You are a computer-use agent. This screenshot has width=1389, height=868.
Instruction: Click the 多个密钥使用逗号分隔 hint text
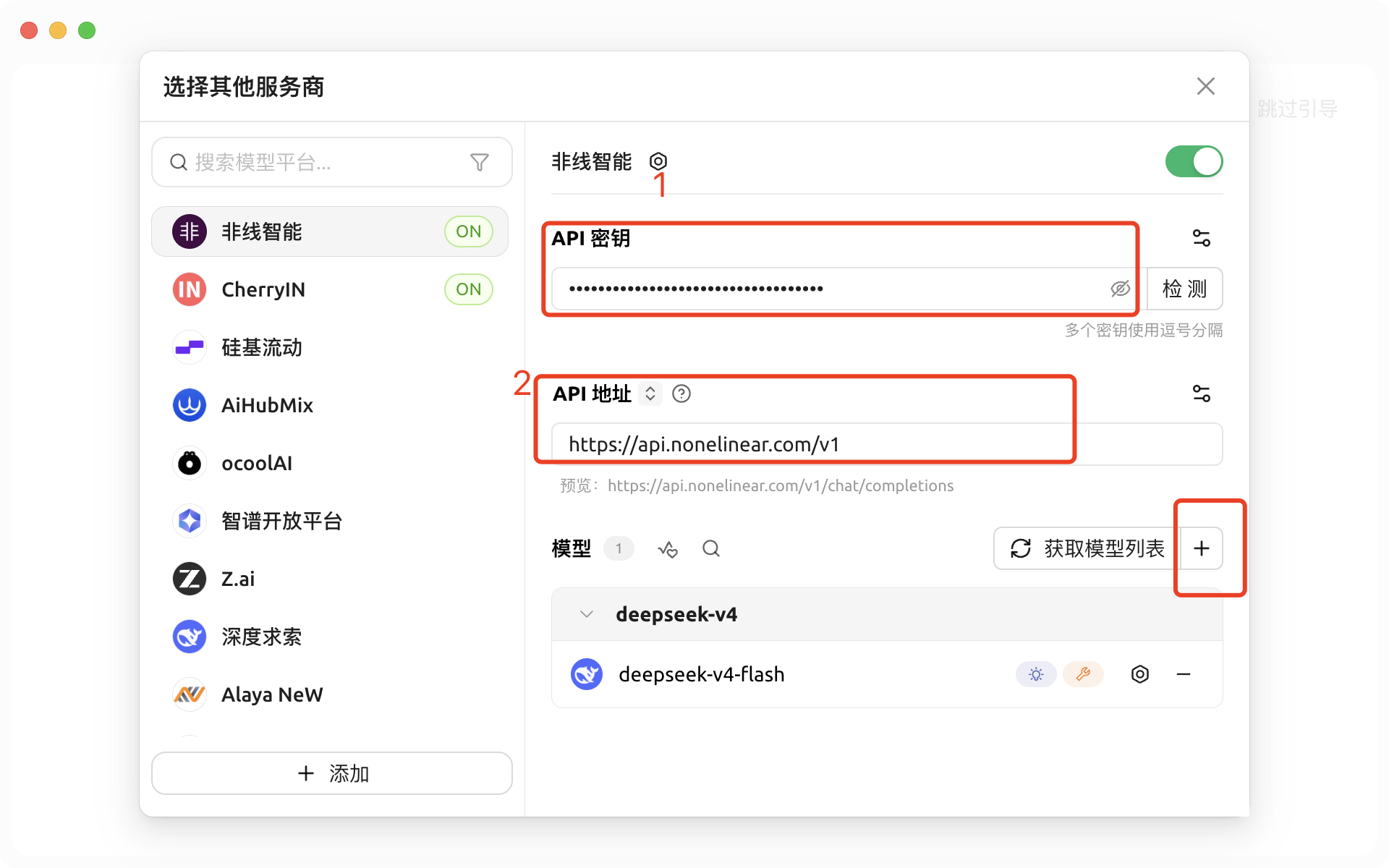[1144, 331]
